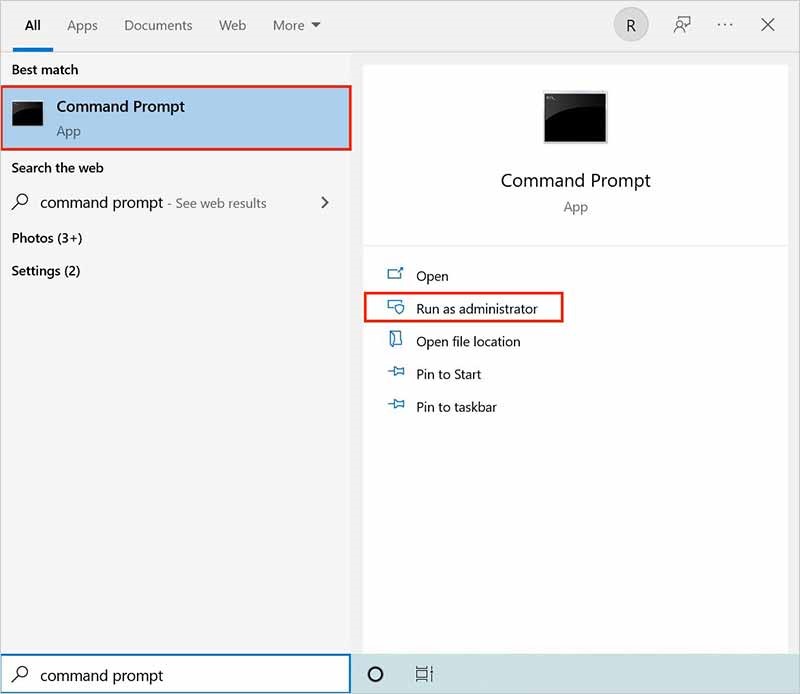Expand the Settings (2) search results
This screenshot has width=800, height=694.
(x=46, y=270)
